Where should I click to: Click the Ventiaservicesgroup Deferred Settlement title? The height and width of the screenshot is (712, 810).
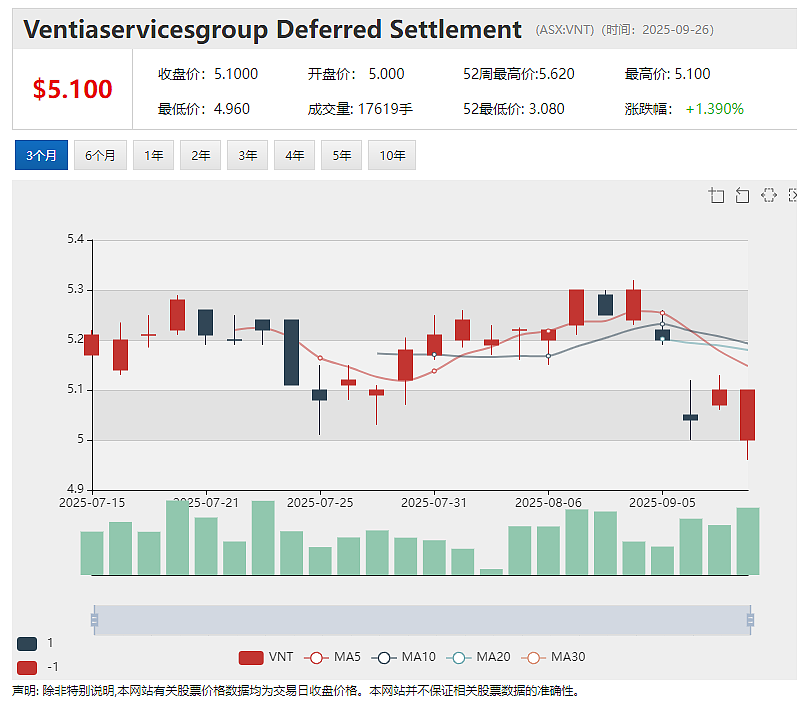tap(272, 29)
